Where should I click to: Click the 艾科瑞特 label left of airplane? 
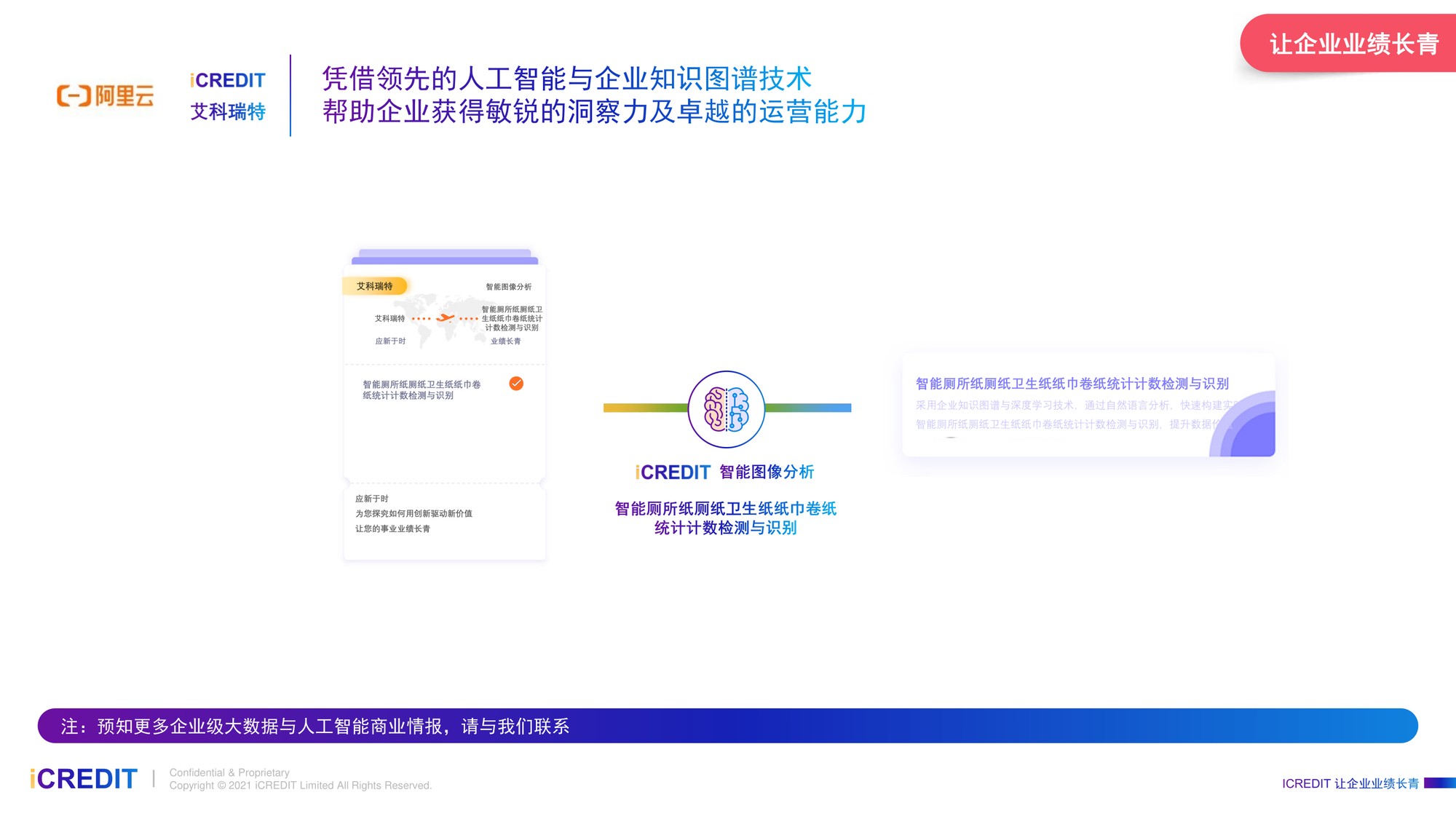click(389, 318)
